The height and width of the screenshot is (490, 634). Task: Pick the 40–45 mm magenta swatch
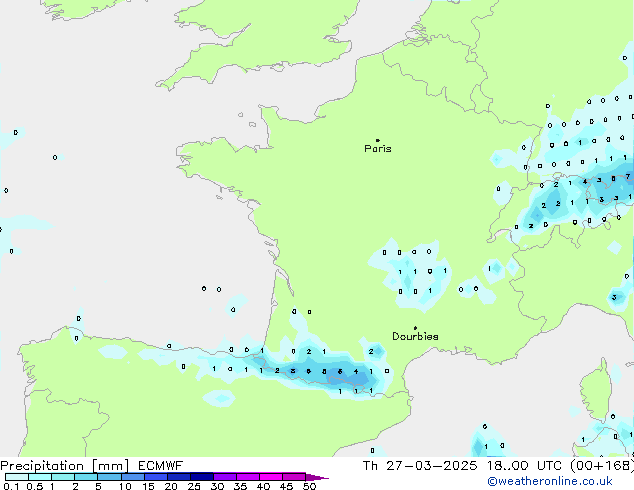click(x=271, y=477)
